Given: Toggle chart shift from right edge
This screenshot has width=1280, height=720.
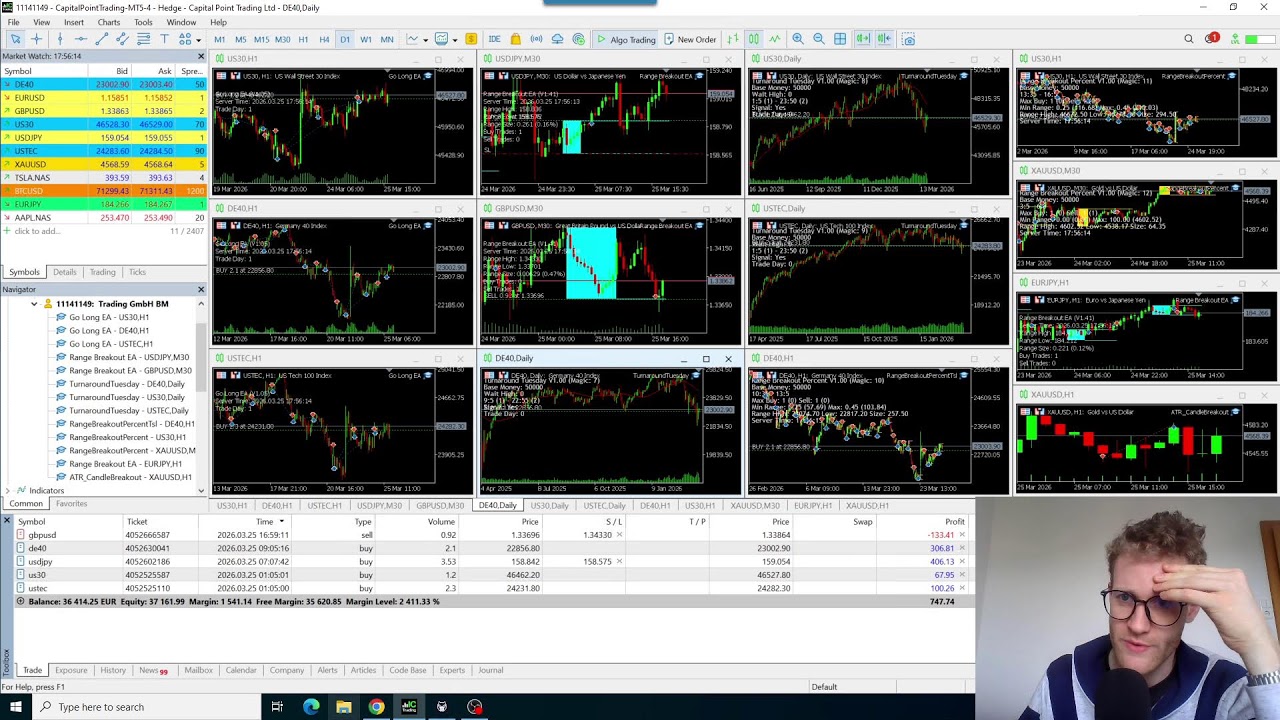Looking at the screenshot, I should click(884, 39).
